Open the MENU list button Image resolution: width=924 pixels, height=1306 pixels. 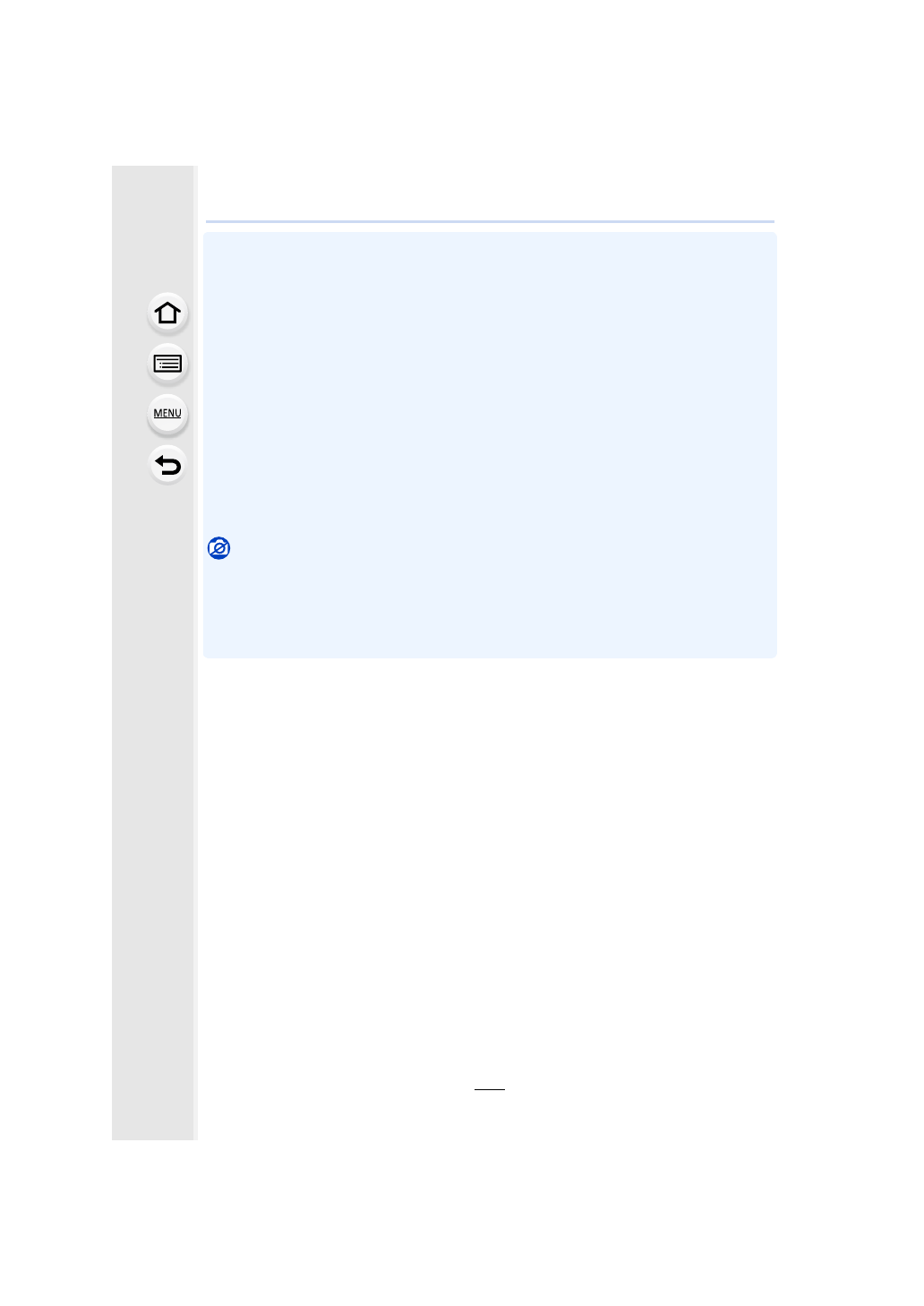pos(167,414)
